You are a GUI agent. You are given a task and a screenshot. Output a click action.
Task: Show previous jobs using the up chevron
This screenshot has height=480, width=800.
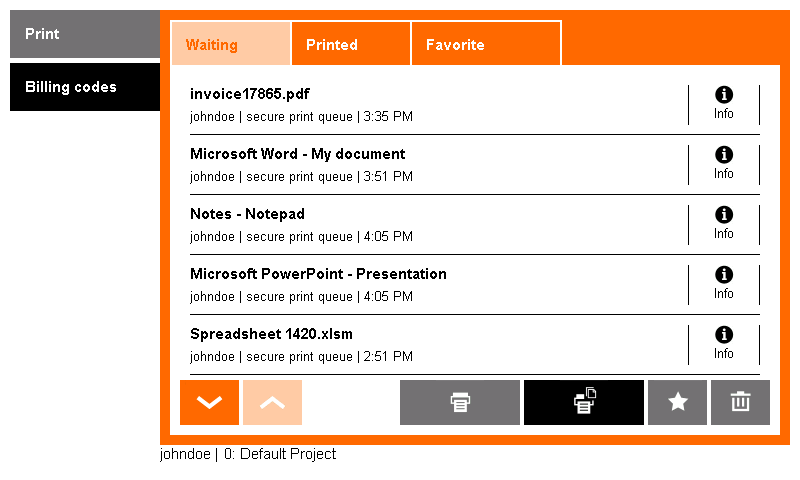pyautogui.click(x=272, y=402)
